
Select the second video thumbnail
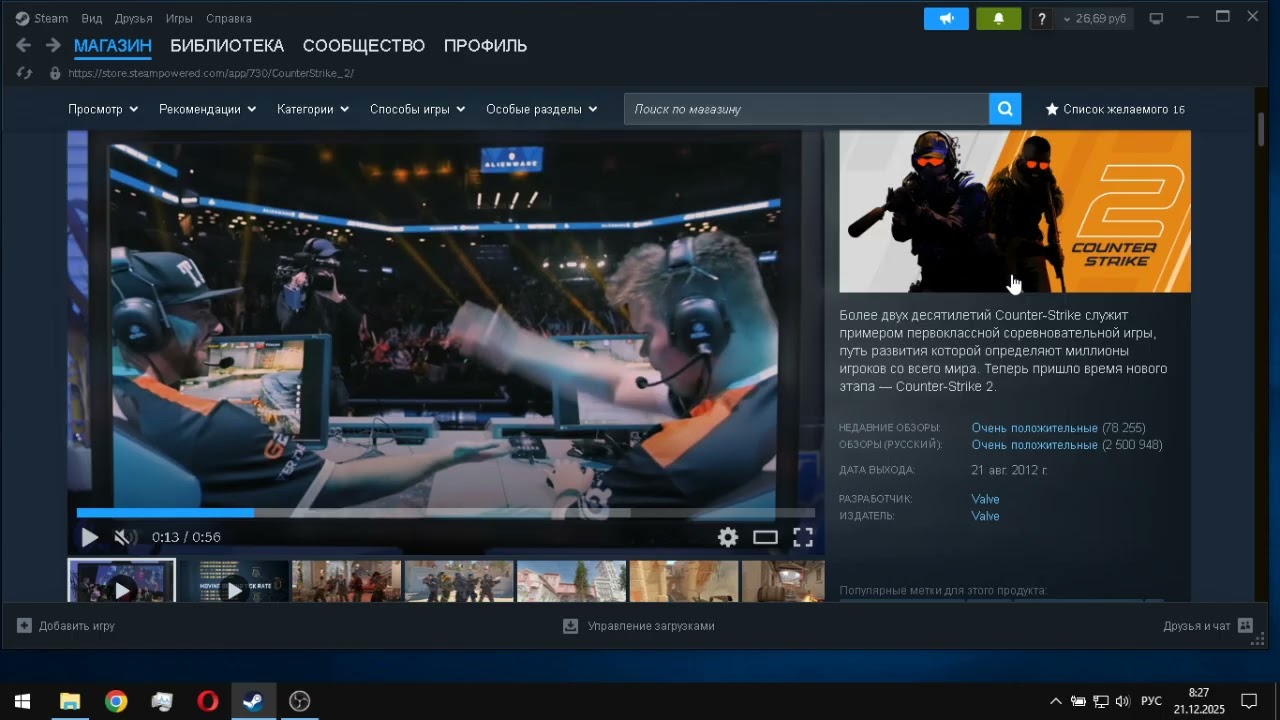[234, 581]
